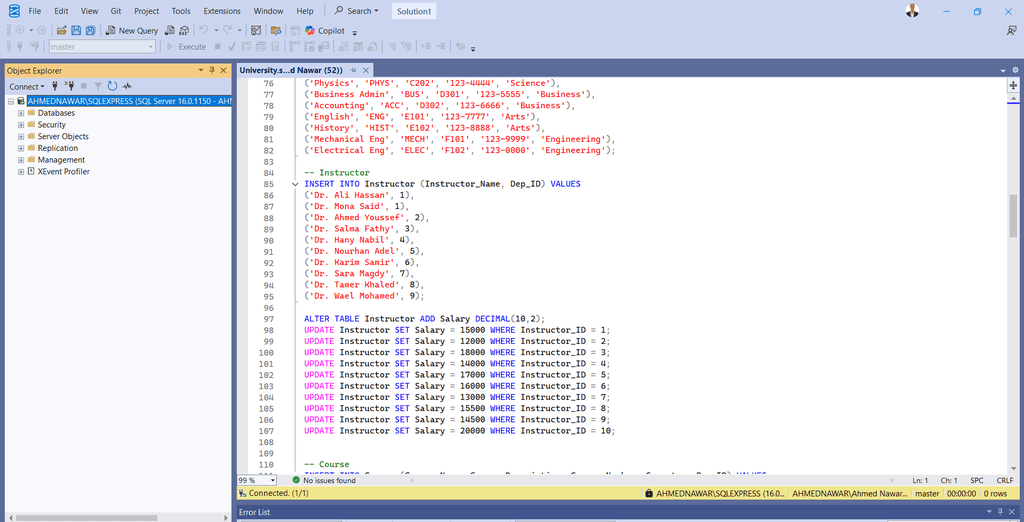Toggle auto-hide pin on Object Explorer

[212, 71]
